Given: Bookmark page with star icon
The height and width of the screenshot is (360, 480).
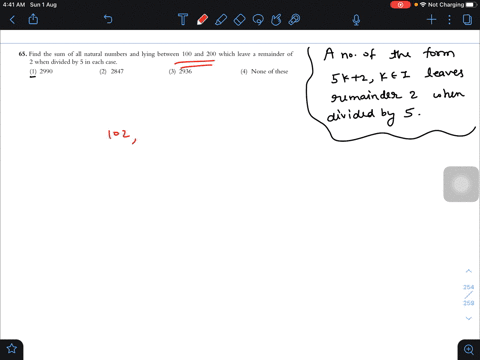Looking at the screenshot, I should tap(12, 349).
